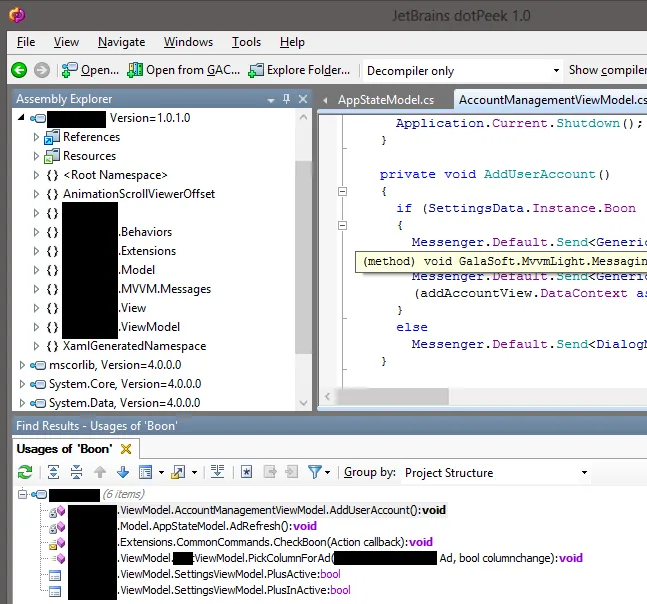
Task: Switch to the AppStateModel.cs tab
Action: 385,100
